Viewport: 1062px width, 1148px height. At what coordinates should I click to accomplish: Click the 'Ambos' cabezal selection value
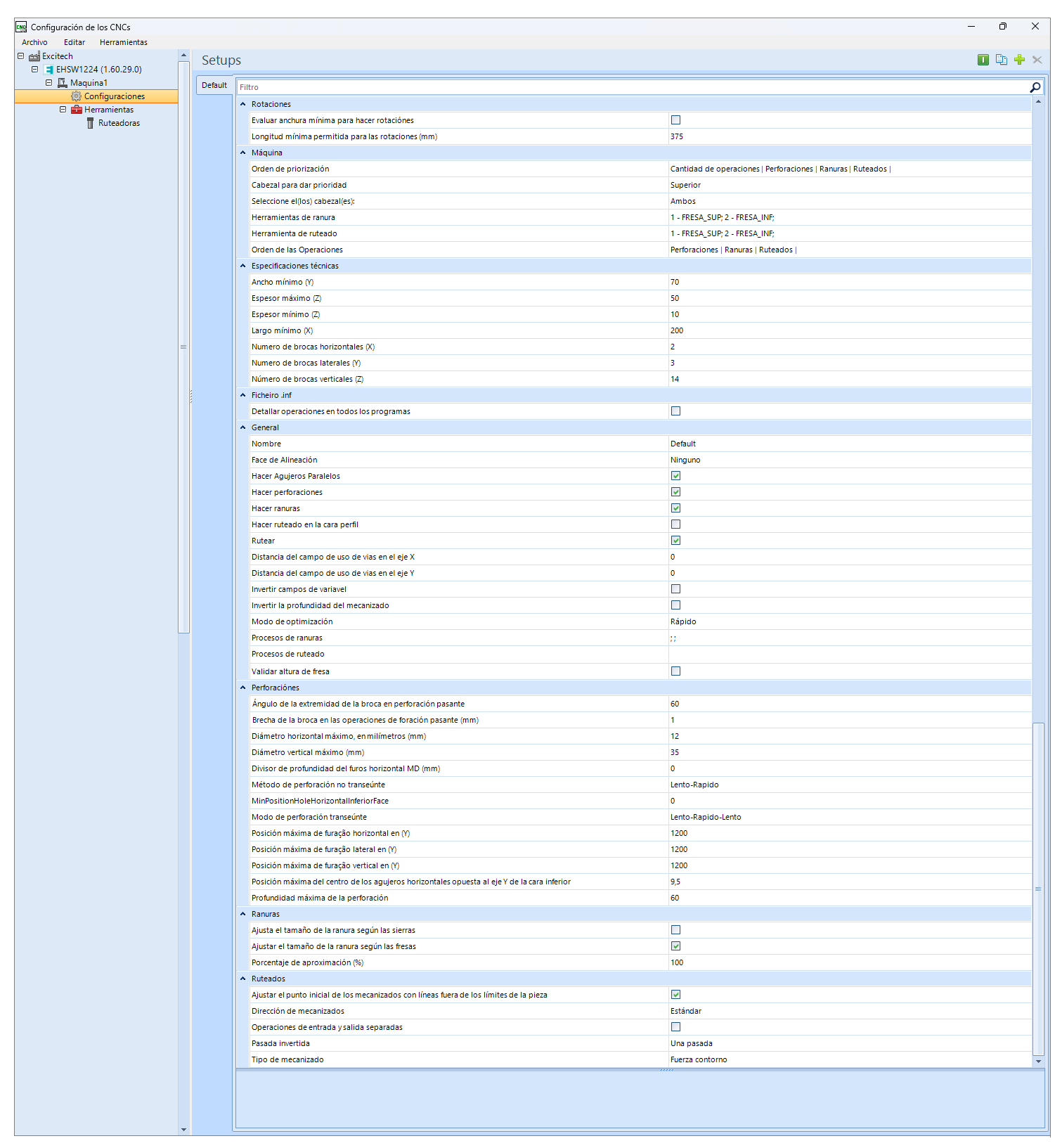tap(683, 201)
